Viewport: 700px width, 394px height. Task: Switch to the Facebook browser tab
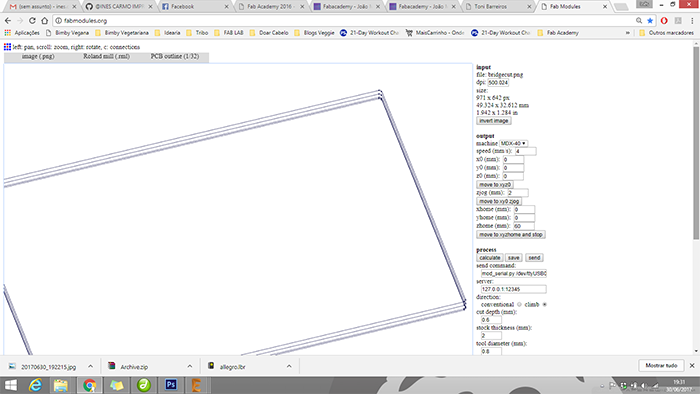194,7
